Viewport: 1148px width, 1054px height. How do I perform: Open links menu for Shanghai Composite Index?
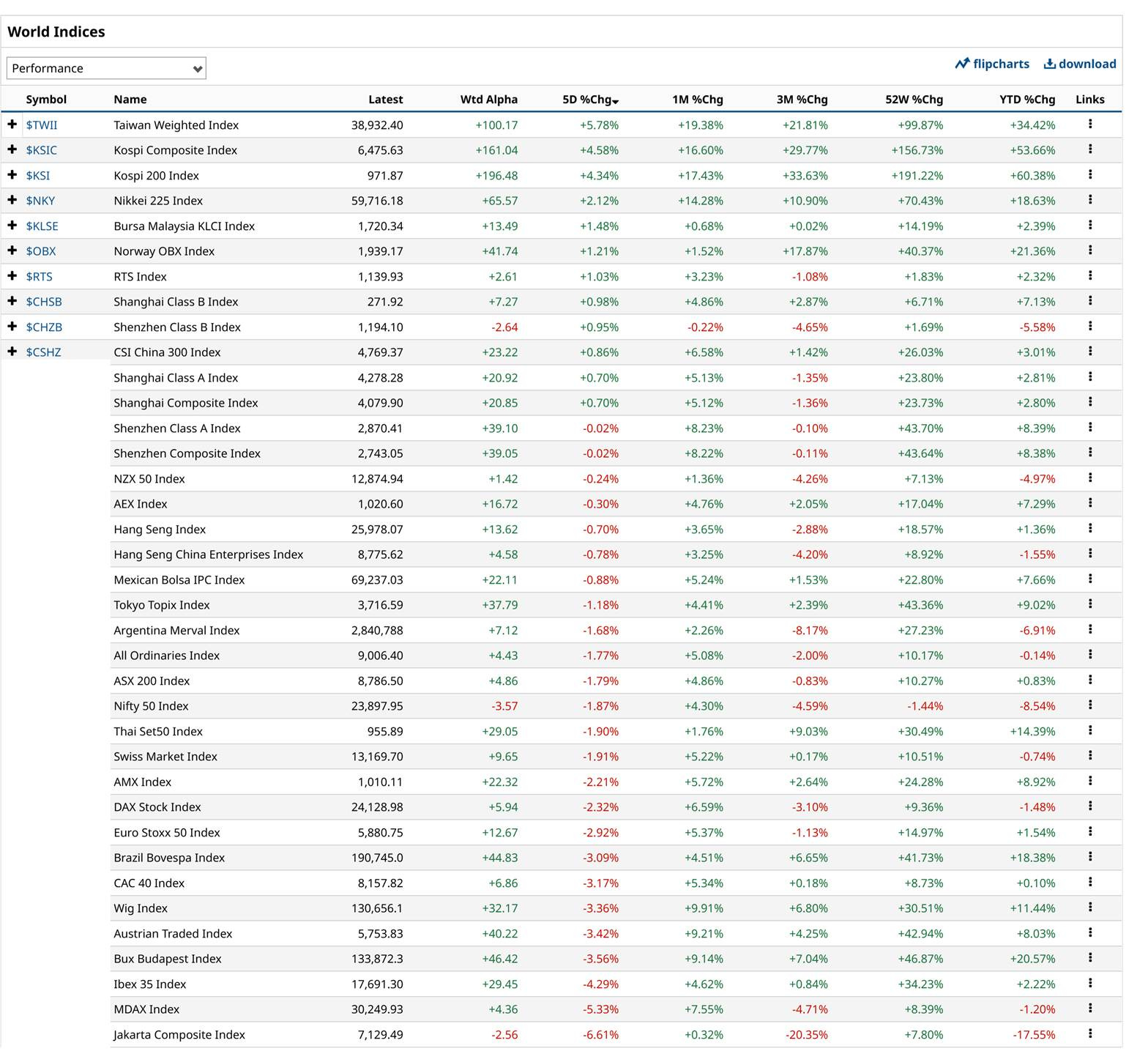(1090, 402)
